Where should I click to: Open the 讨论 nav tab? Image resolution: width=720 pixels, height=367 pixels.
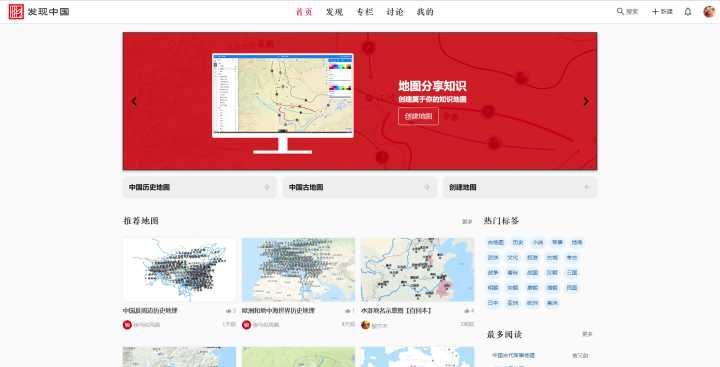(395, 12)
